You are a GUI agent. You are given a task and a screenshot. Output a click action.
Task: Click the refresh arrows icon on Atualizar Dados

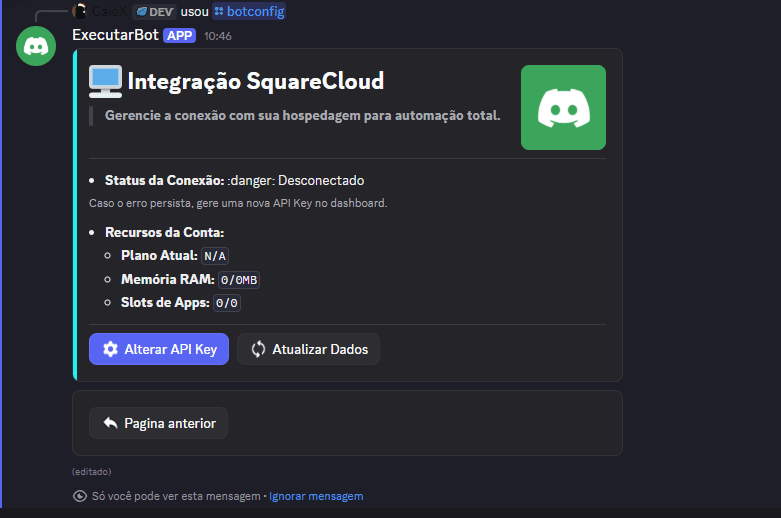[x=259, y=349]
